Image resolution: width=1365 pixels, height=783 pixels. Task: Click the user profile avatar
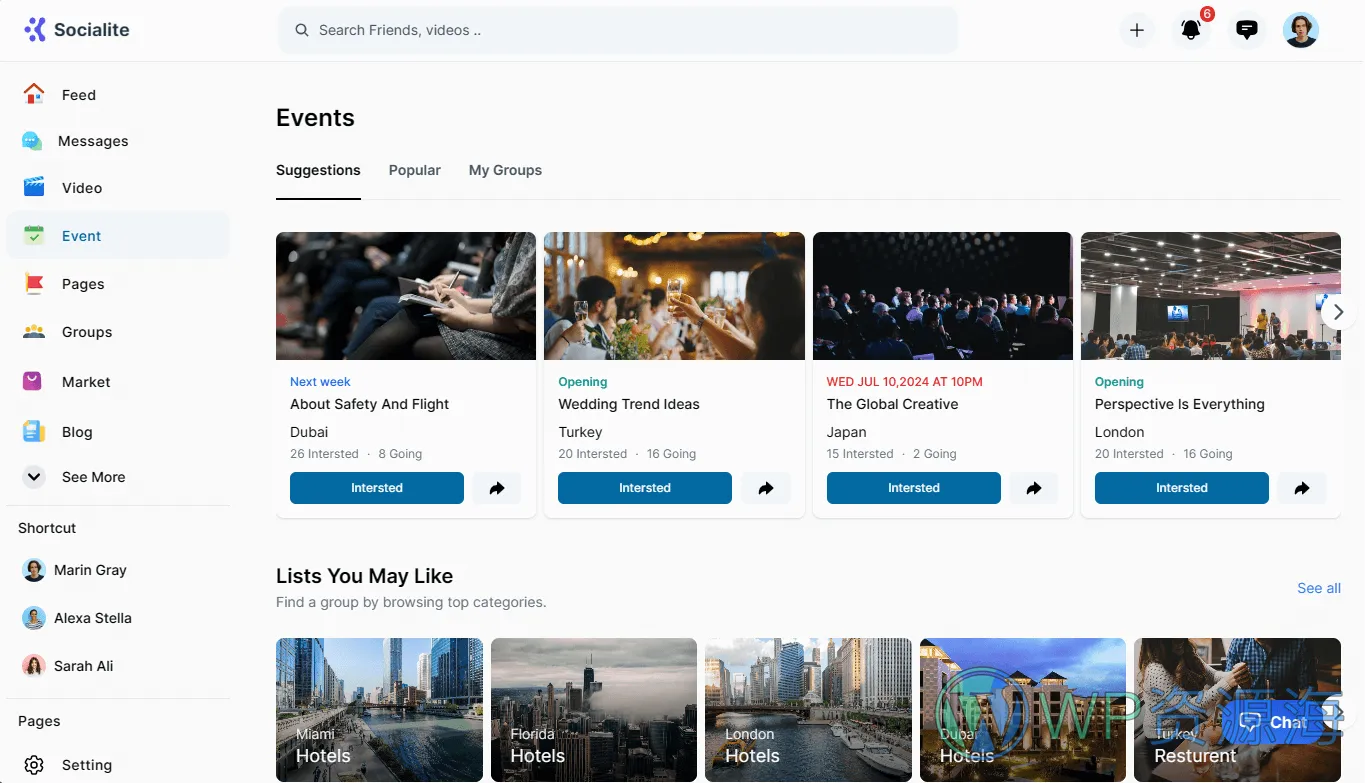click(x=1301, y=30)
